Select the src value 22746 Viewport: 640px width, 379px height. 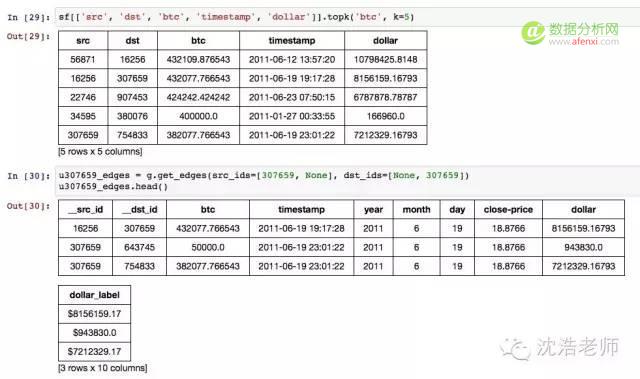click(x=83, y=98)
